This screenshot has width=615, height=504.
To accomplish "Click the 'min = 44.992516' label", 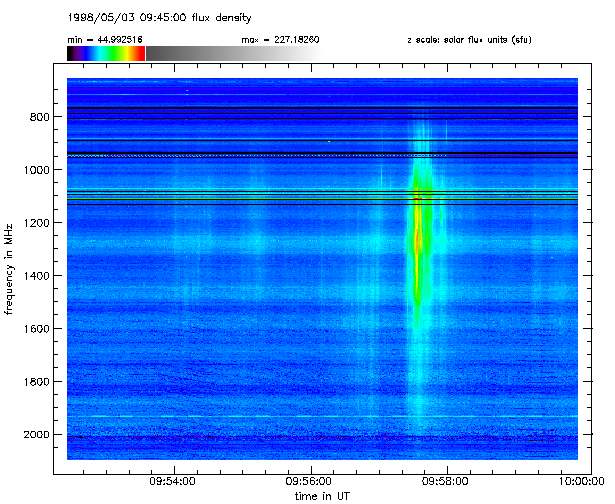I will (x=105, y=40).
